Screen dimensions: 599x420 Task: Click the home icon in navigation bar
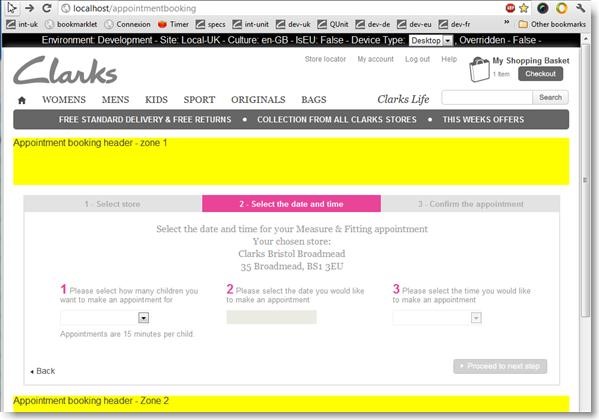[x=22, y=100]
